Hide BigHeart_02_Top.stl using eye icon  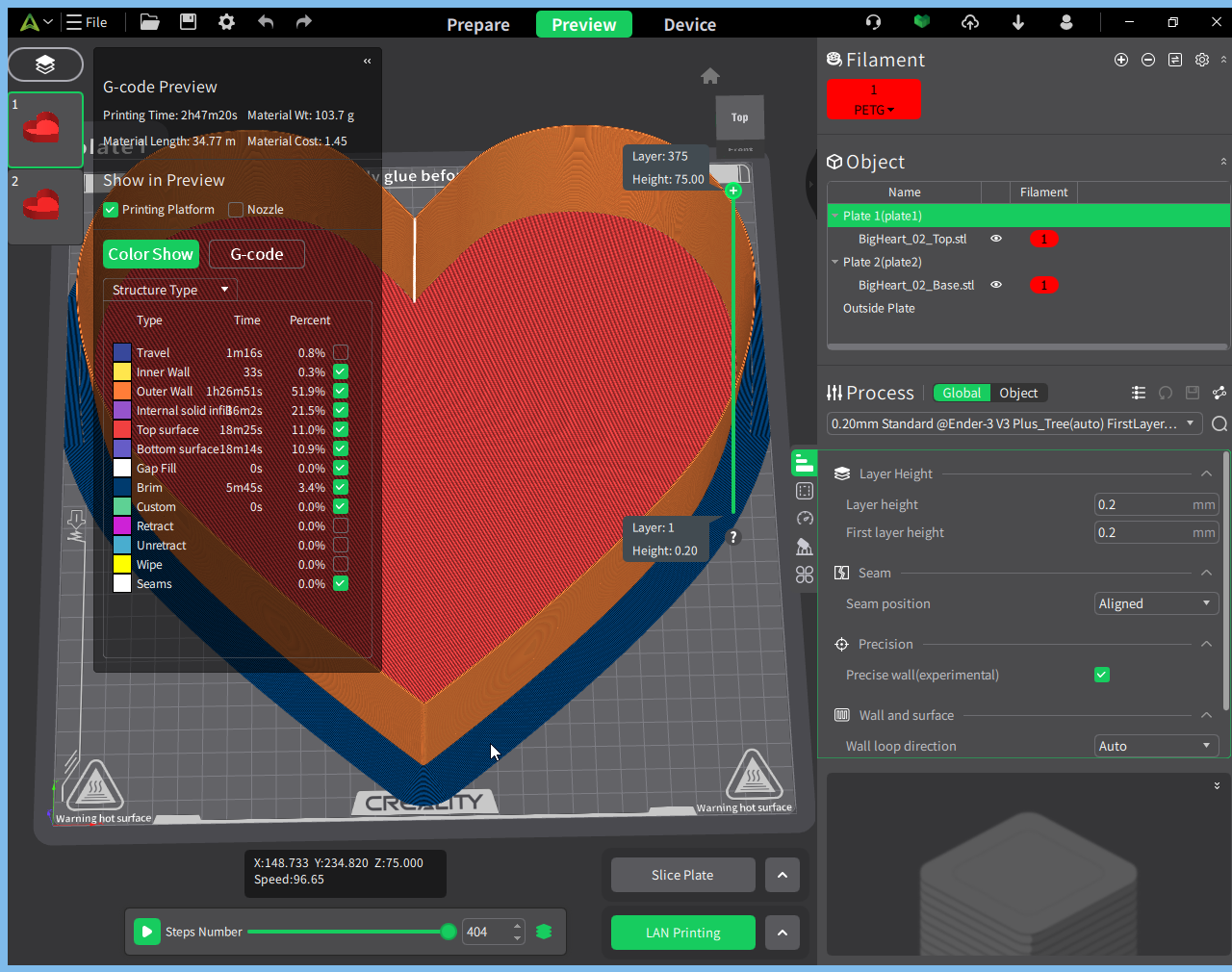(996, 239)
